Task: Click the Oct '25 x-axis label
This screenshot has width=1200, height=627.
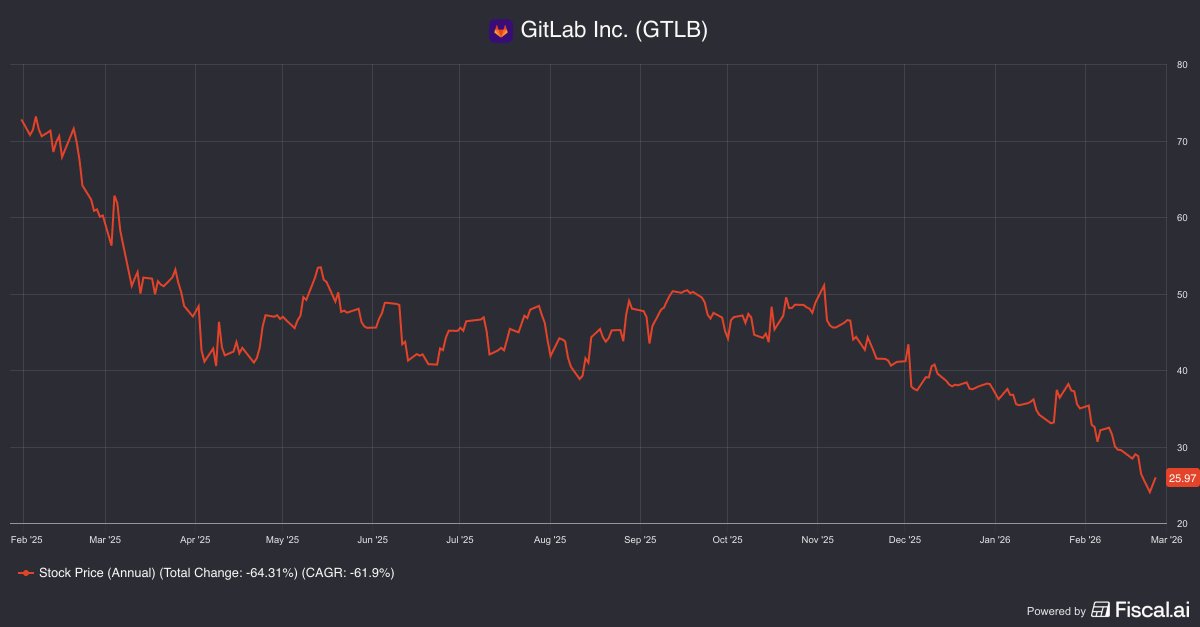Action: (727, 539)
